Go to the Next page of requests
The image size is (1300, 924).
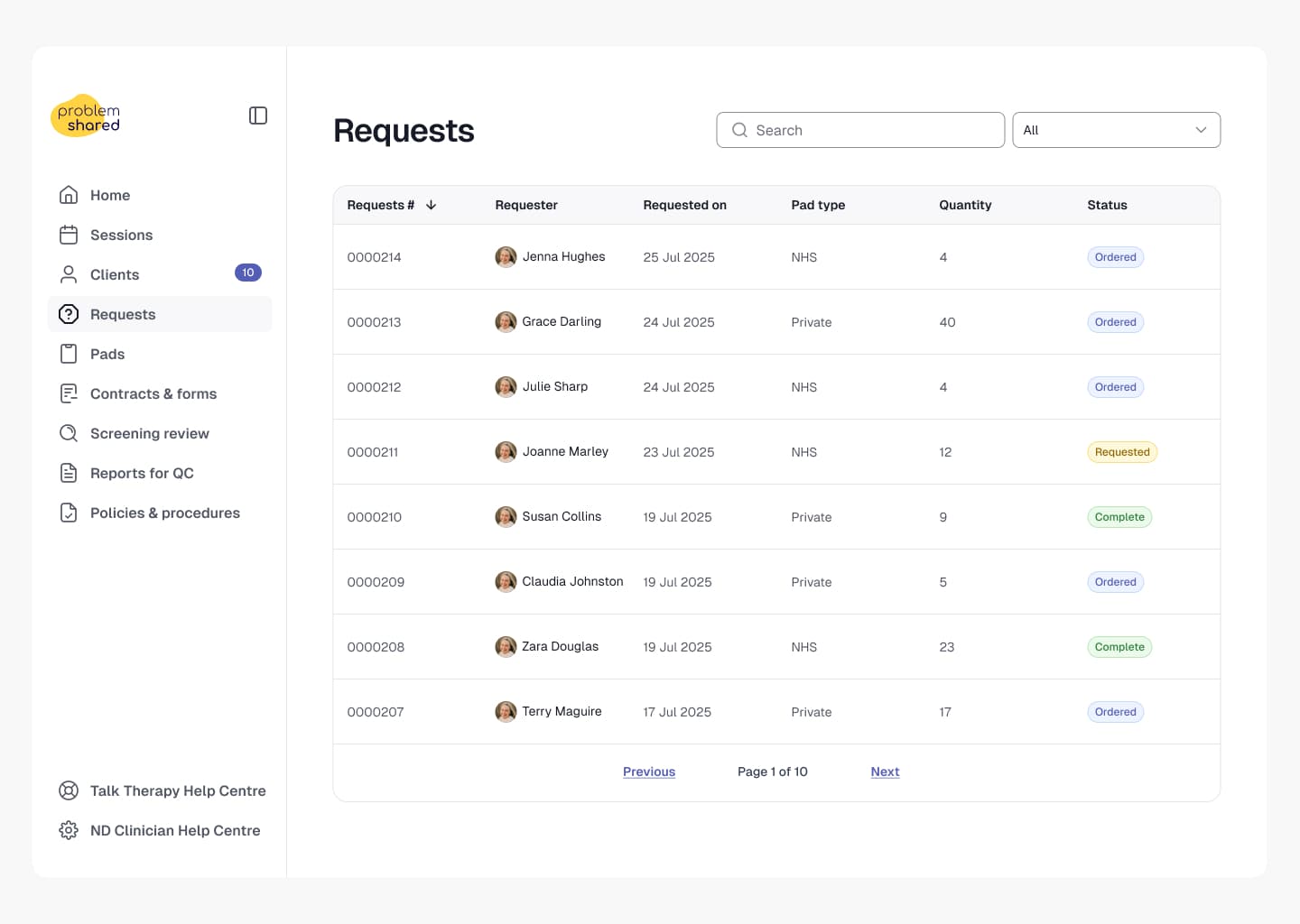click(x=885, y=772)
